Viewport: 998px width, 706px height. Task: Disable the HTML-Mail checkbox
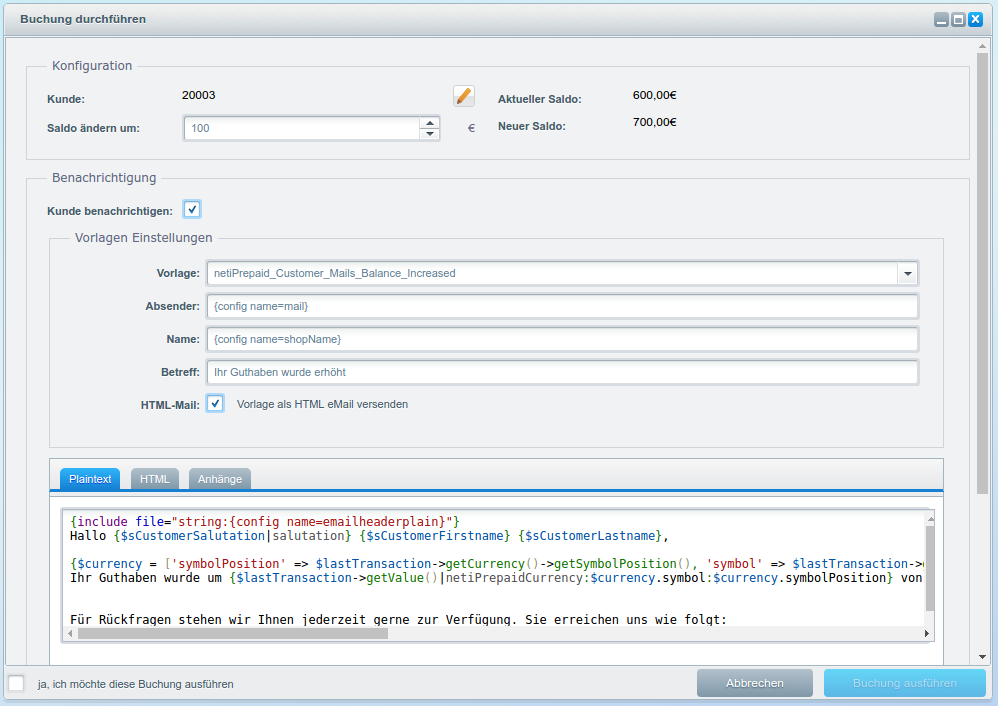(x=215, y=403)
